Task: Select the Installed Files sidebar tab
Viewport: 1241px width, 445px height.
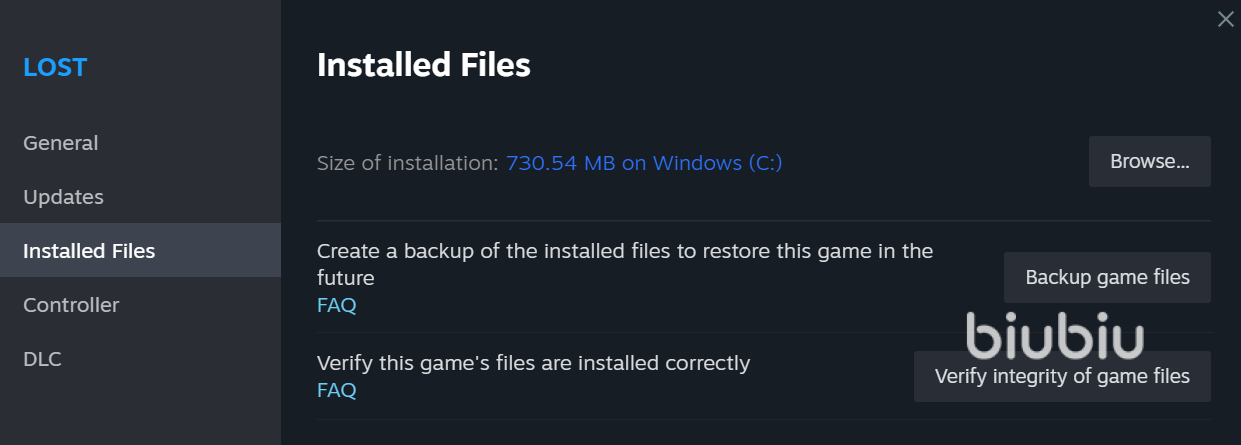Action: [89, 251]
